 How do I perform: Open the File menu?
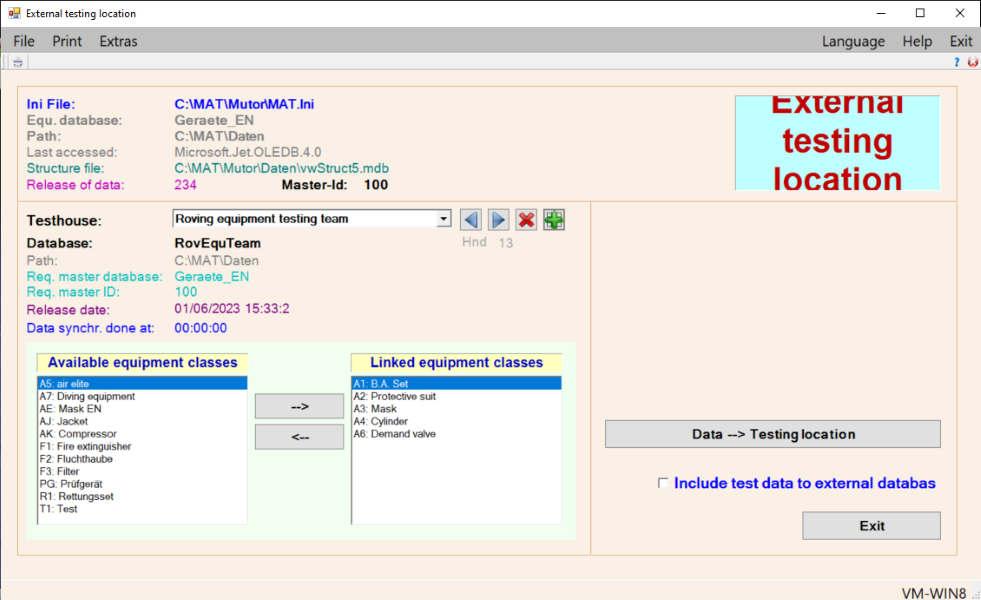[x=24, y=41]
